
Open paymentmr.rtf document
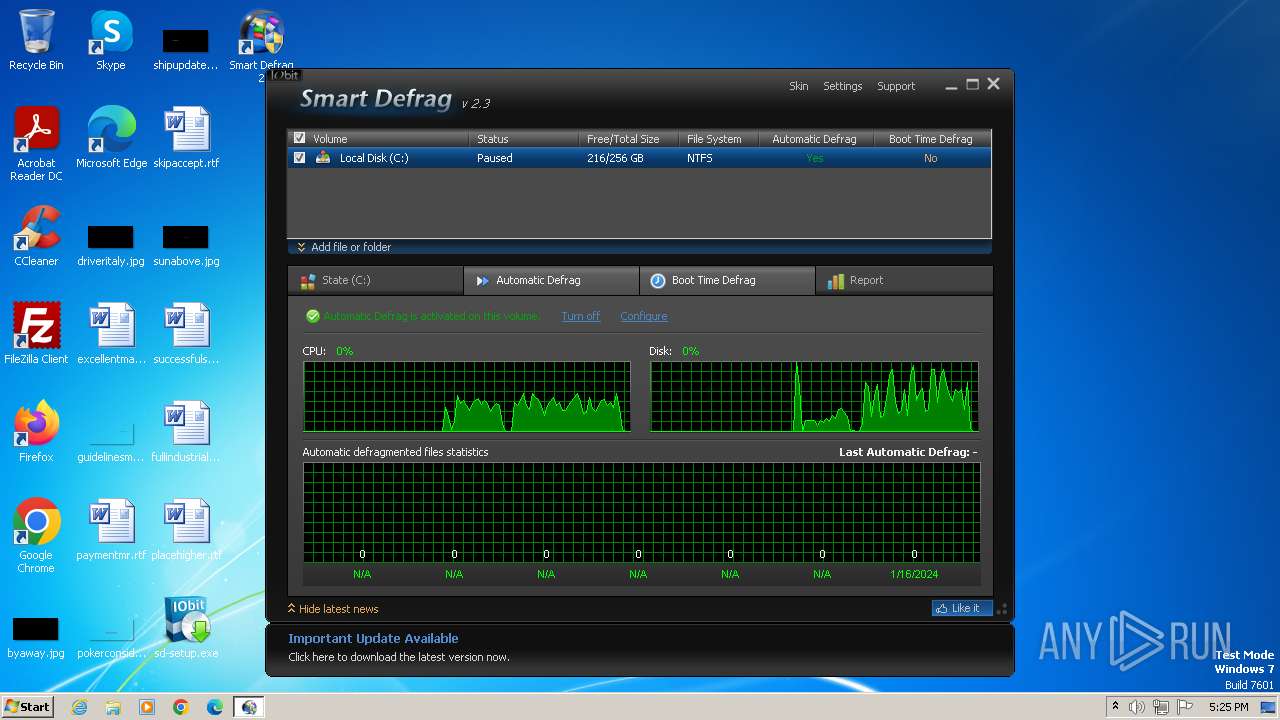coord(111,530)
